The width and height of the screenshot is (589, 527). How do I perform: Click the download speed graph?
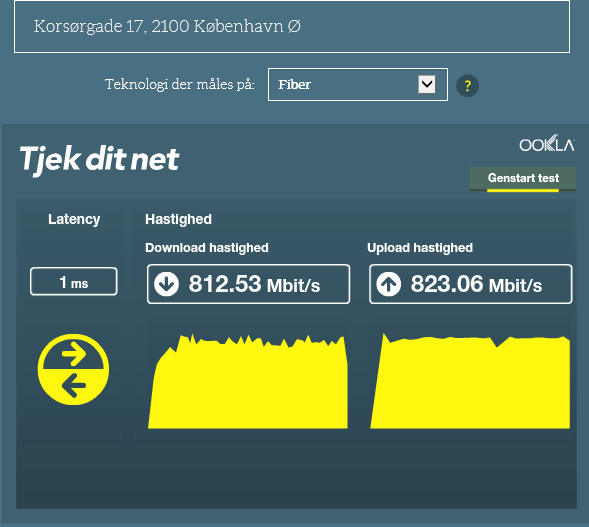pos(248,381)
